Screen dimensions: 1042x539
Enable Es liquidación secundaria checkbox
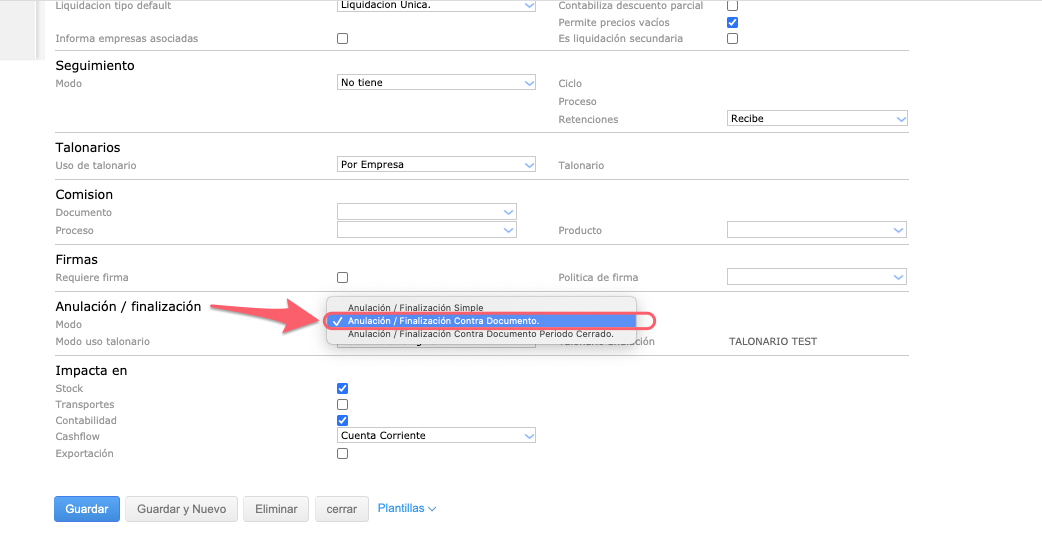(x=732, y=39)
